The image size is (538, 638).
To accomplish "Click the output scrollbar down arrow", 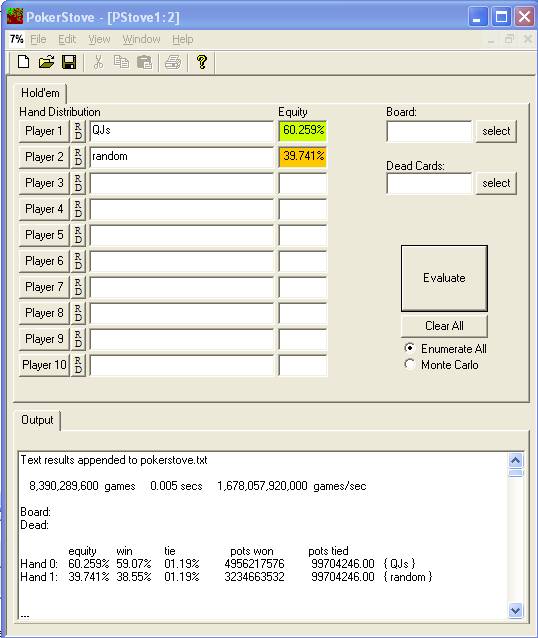I will (x=516, y=610).
